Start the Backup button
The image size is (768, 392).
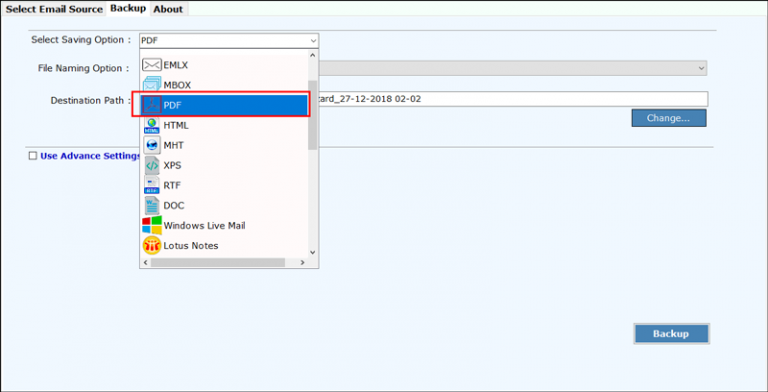coord(671,334)
